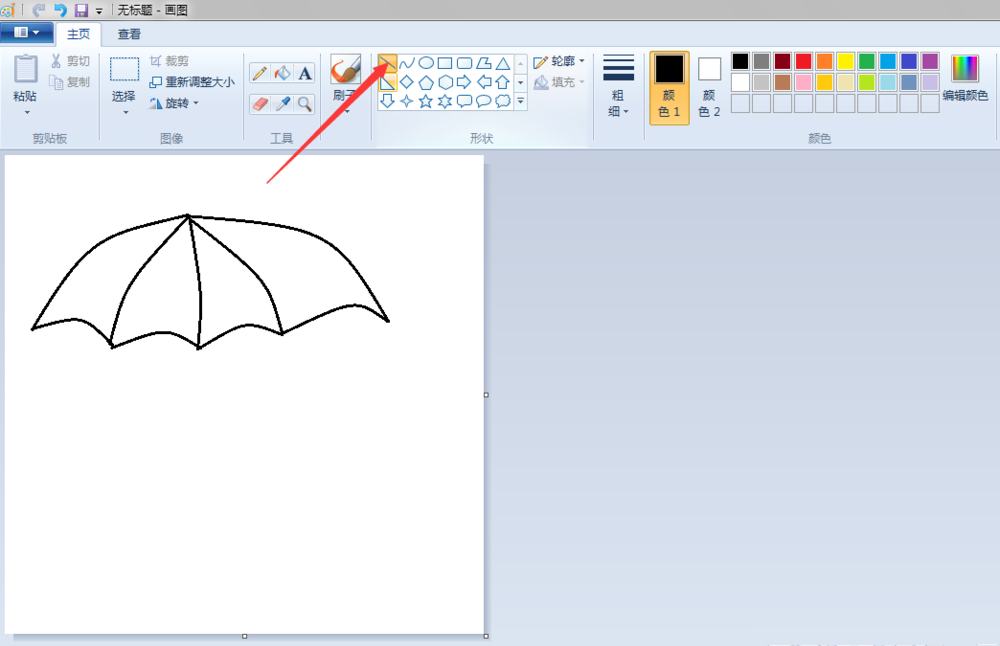Select the Text tool
Image resolution: width=1000 pixels, height=646 pixels.
pyautogui.click(x=305, y=73)
